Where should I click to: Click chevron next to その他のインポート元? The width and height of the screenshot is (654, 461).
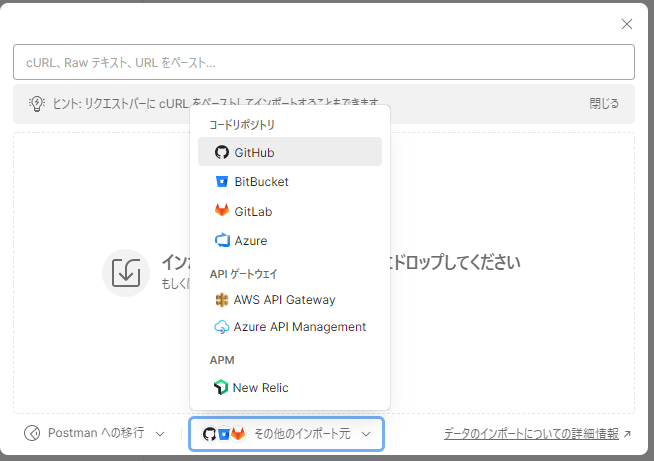point(366,434)
